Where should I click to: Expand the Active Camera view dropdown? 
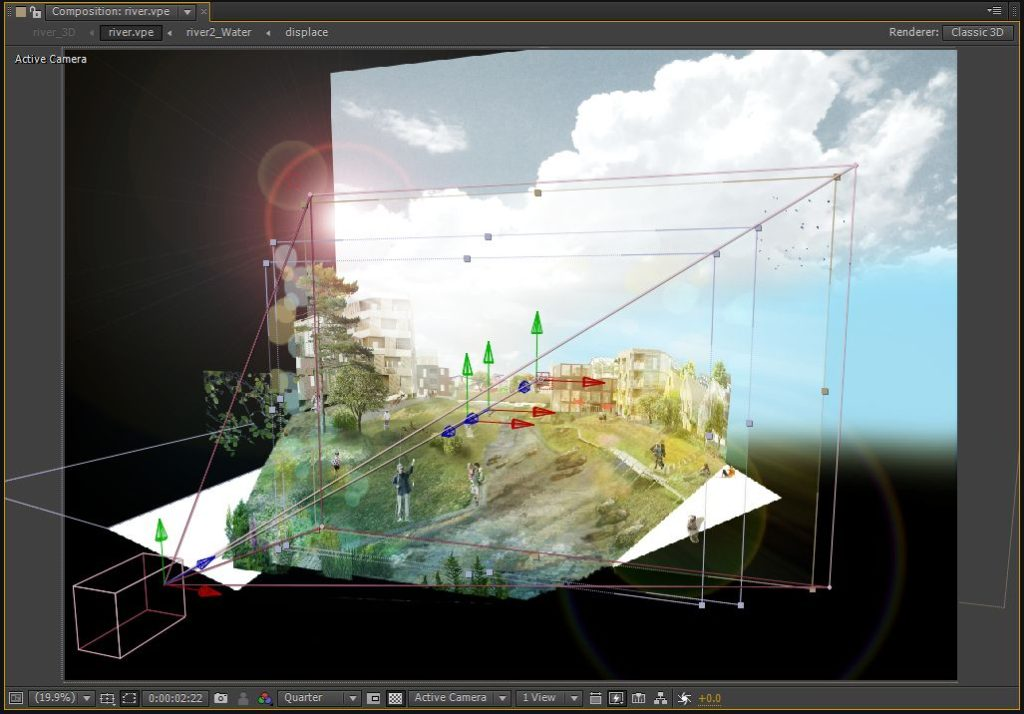click(x=460, y=698)
